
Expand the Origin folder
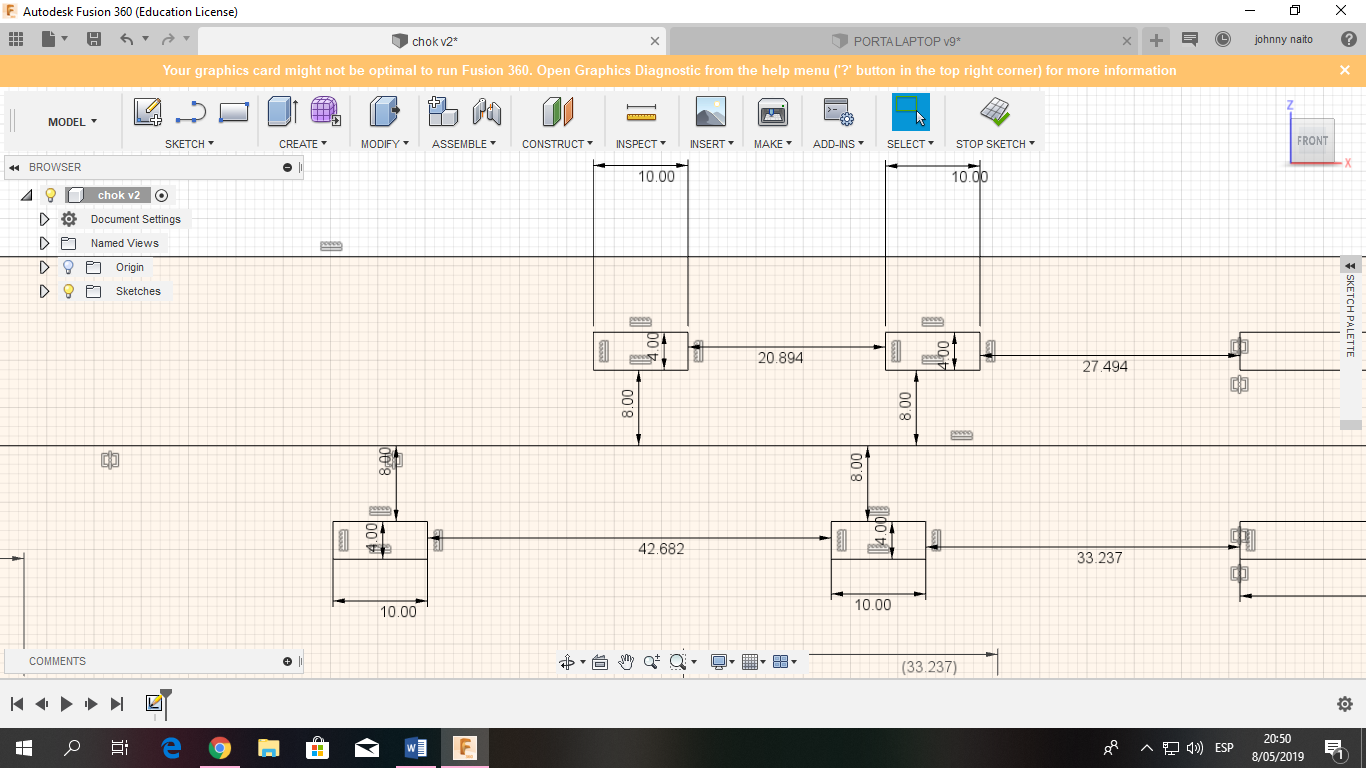pyautogui.click(x=44, y=267)
